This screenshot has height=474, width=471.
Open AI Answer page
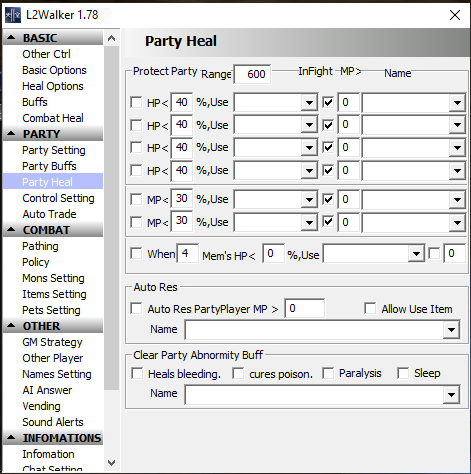pyautogui.click(x=47, y=390)
